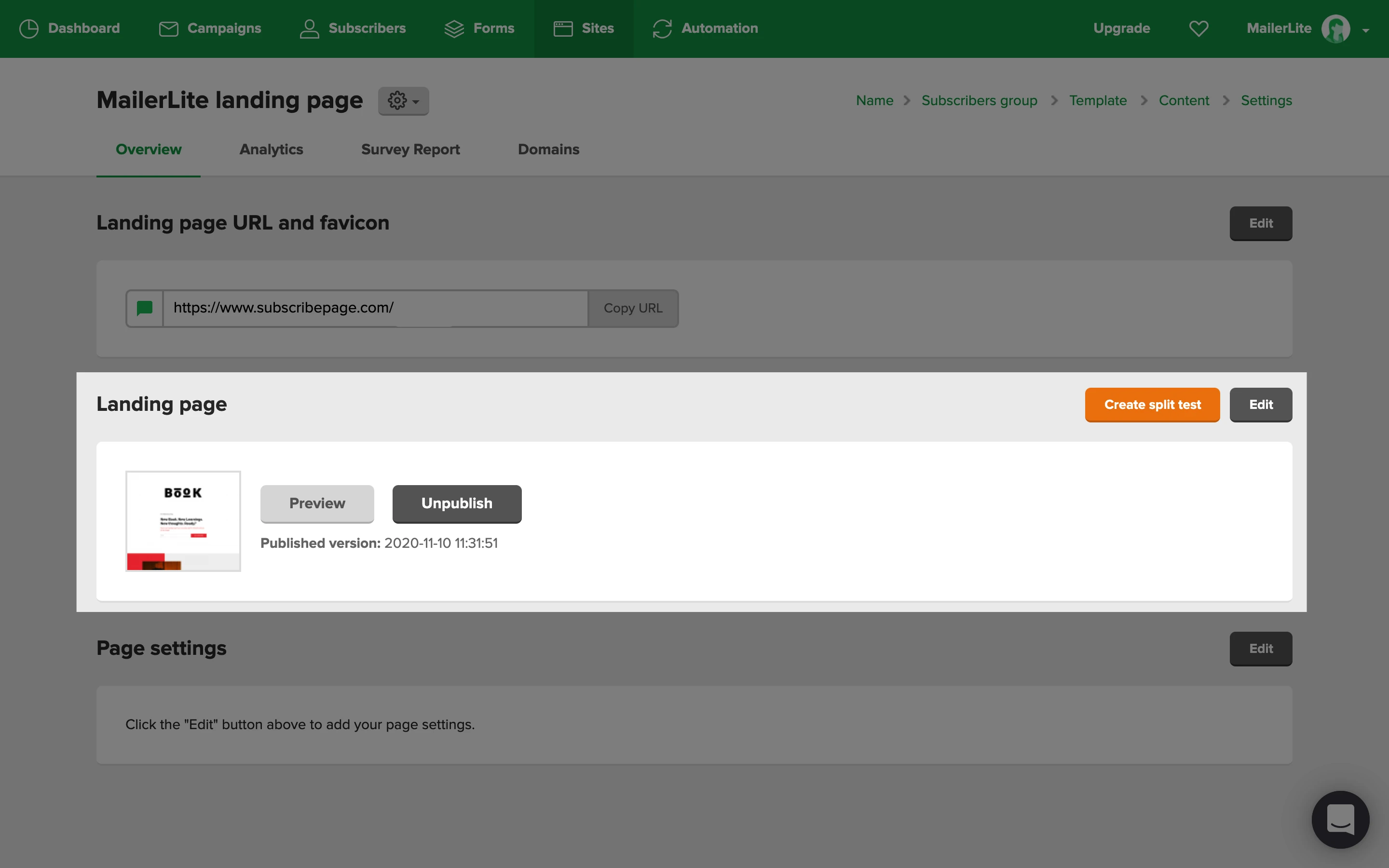The width and height of the screenshot is (1389, 868).
Task: Click the MailerLite account avatar
Action: point(1335,29)
